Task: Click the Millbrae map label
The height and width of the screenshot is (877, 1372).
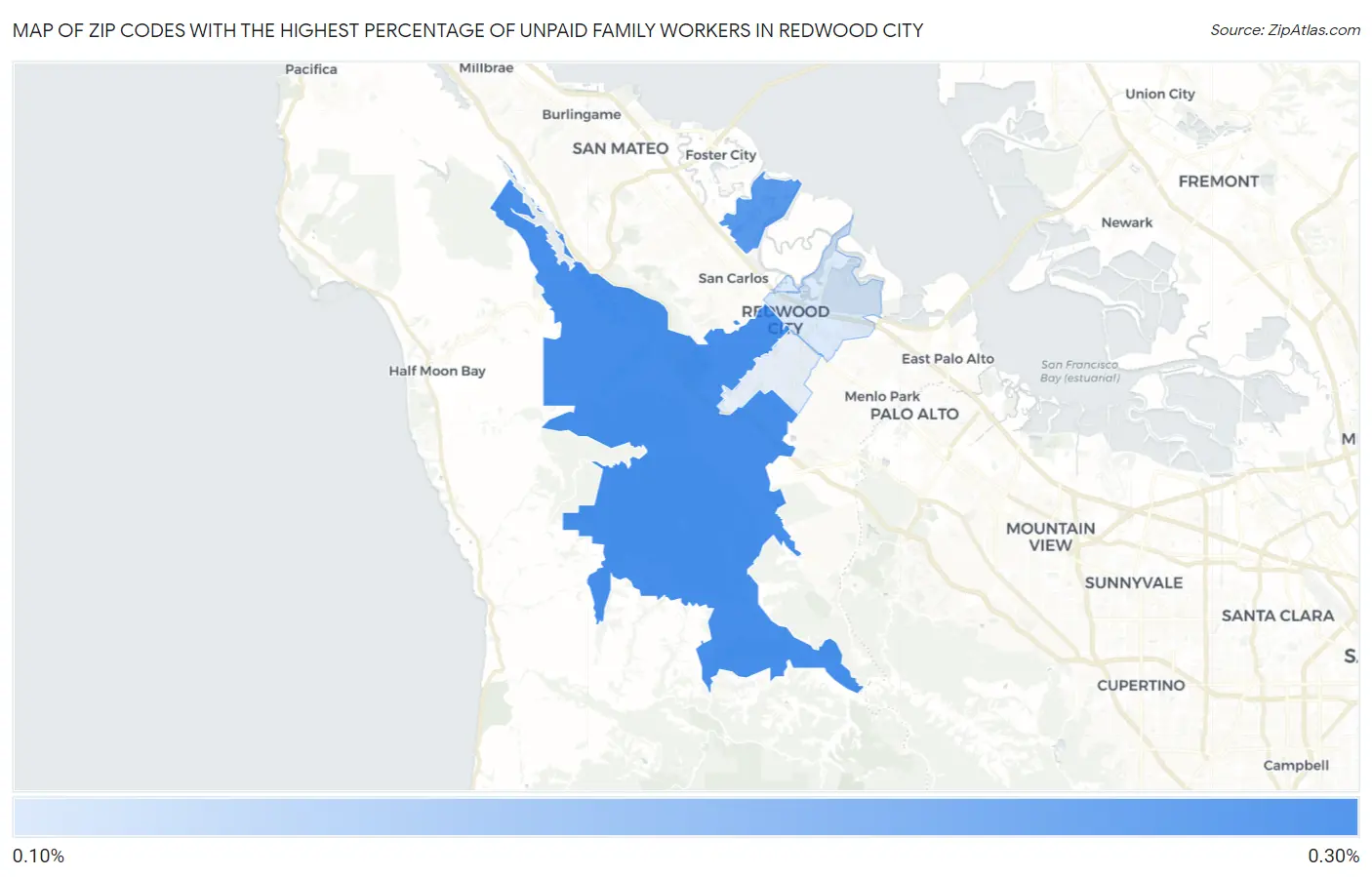Action: [x=486, y=68]
